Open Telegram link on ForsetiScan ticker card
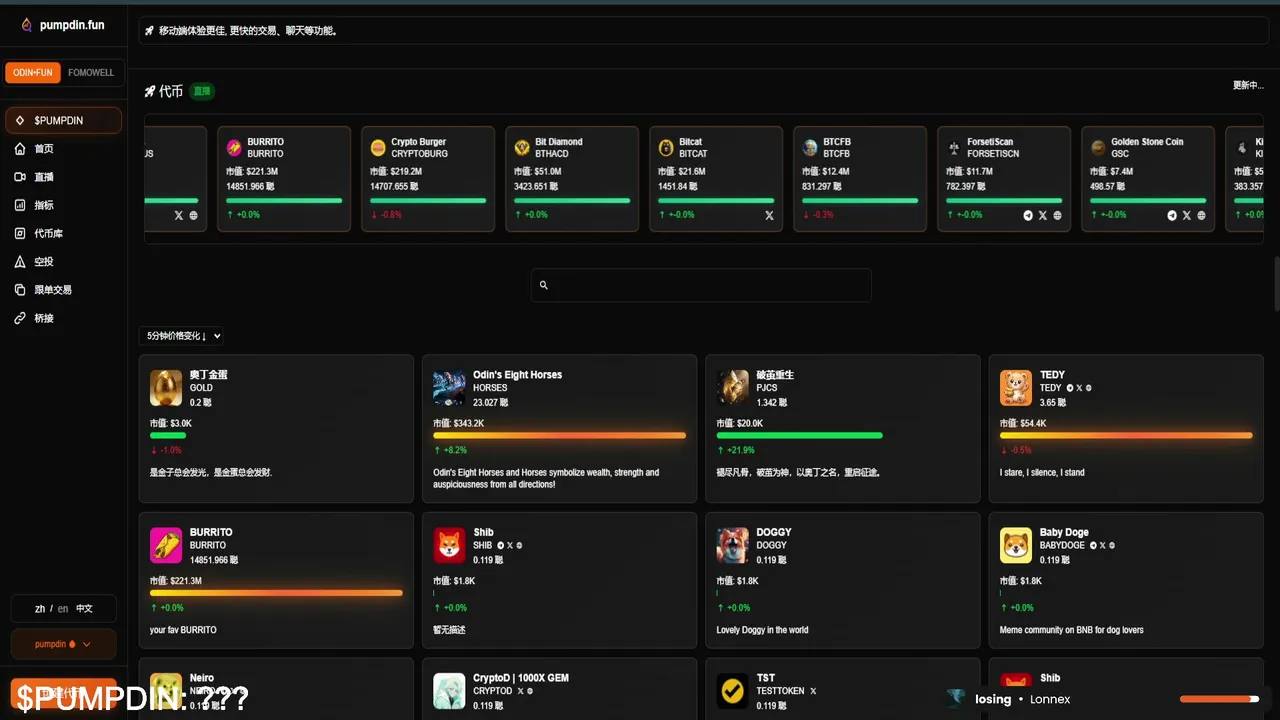The image size is (1280, 720). click(1028, 215)
